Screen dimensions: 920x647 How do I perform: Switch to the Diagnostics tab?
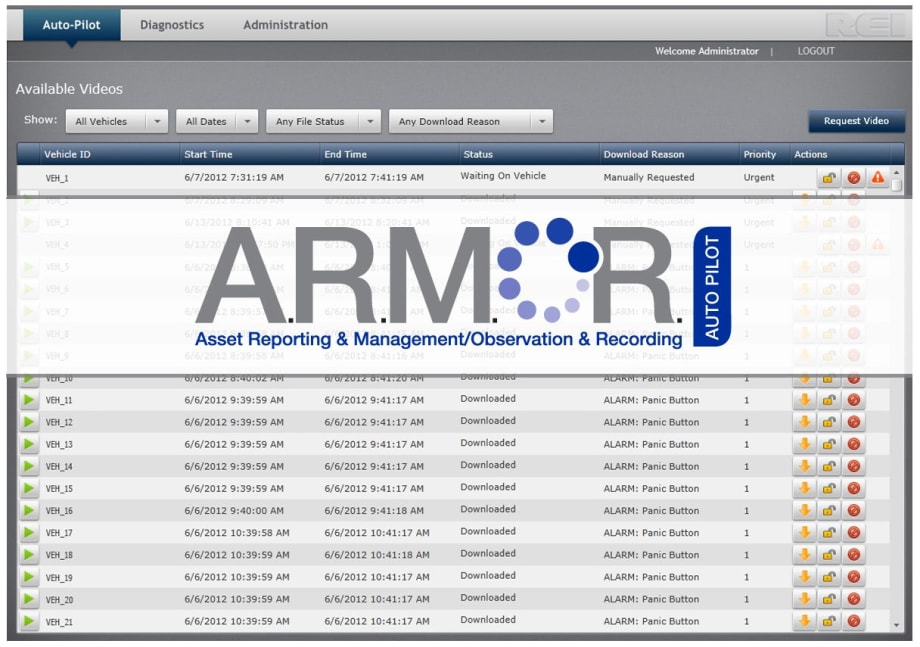tap(171, 25)
